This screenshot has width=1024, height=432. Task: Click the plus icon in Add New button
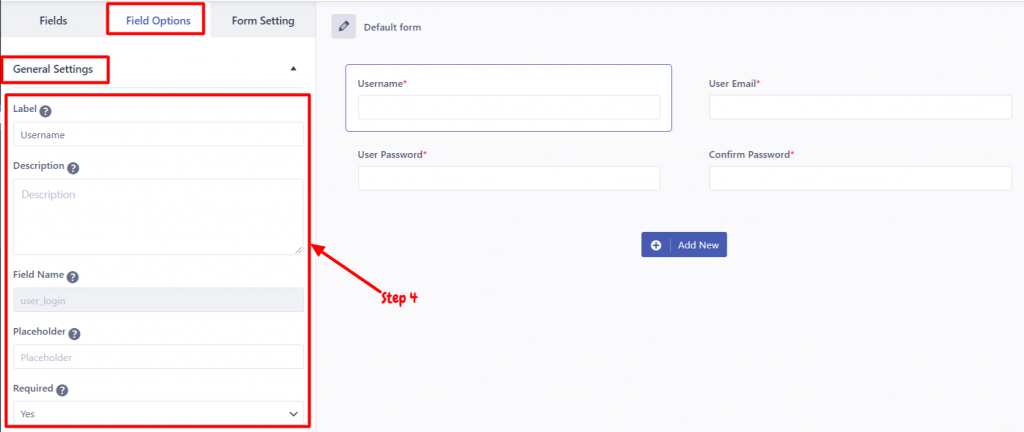pos(656,245)
